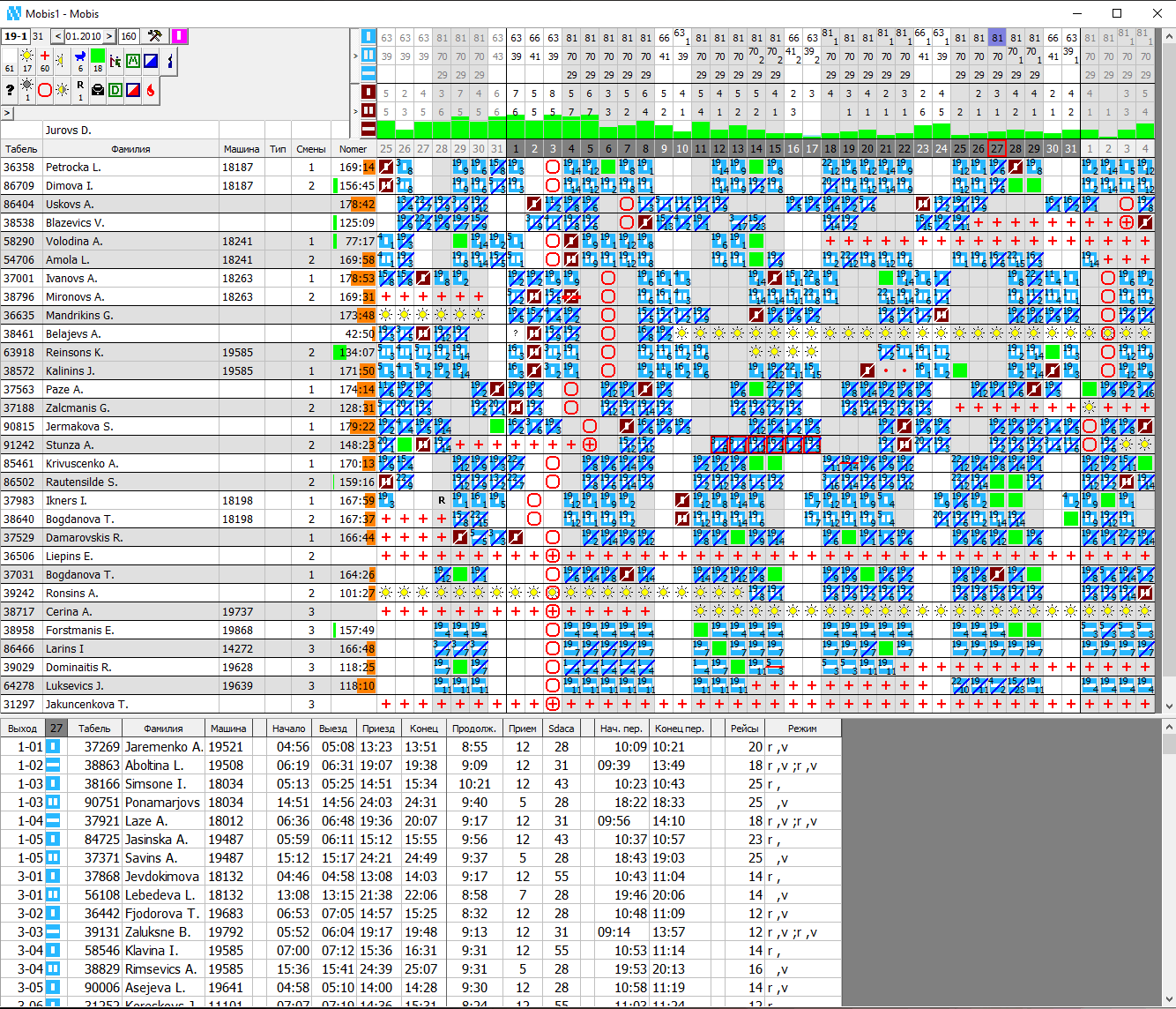1176x1009 pixels.
Task: Click the dark red single bar icon
Action: tap(368, 92)
